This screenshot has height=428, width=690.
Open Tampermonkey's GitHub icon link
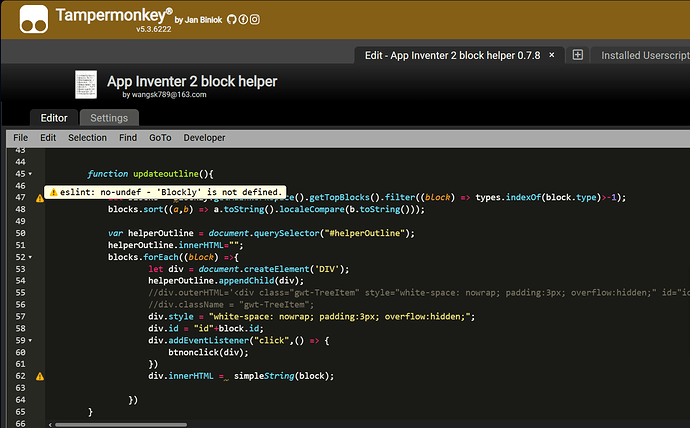(x=230, y=19)
